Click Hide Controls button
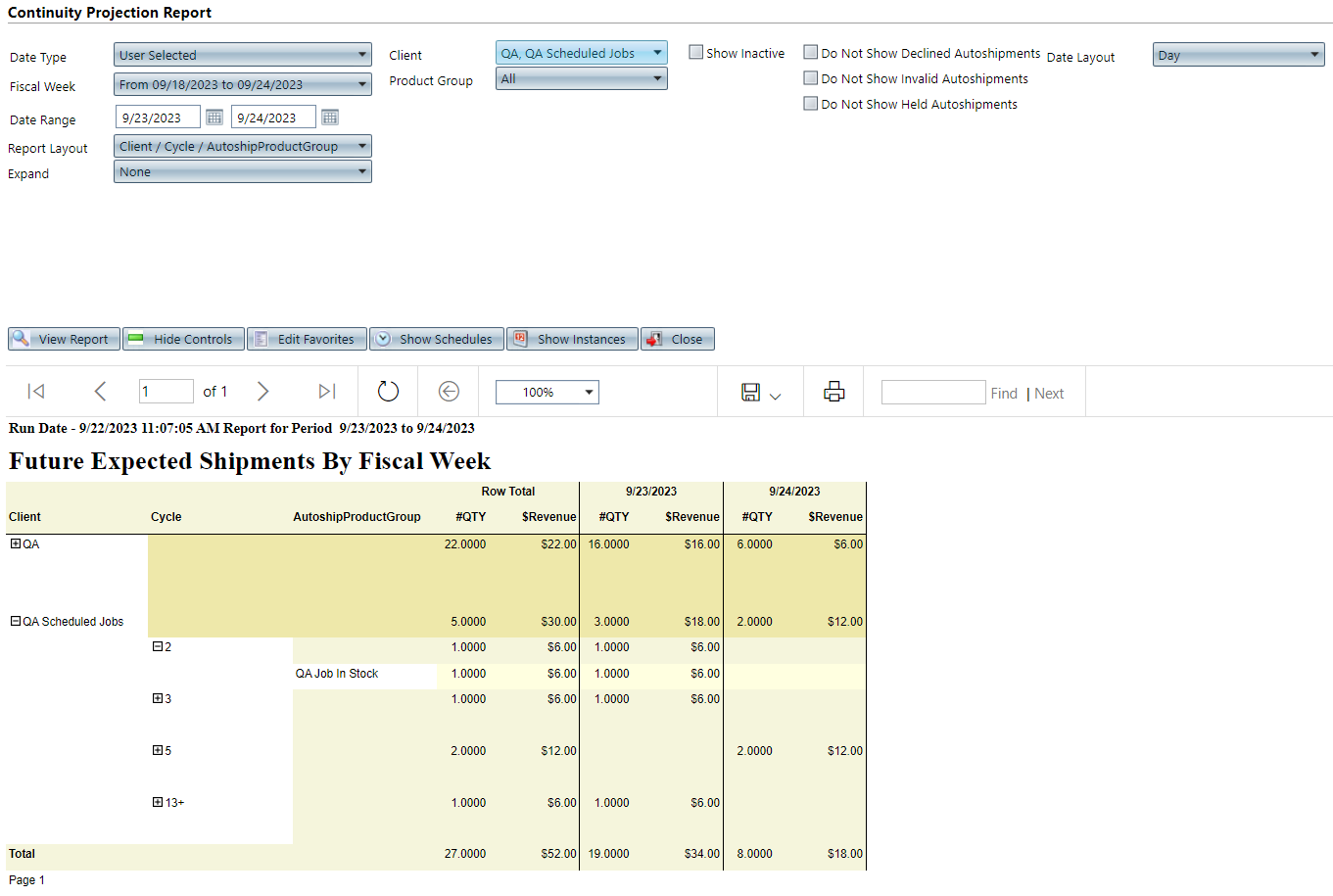Screen dimensions: 1333x896 183,339
